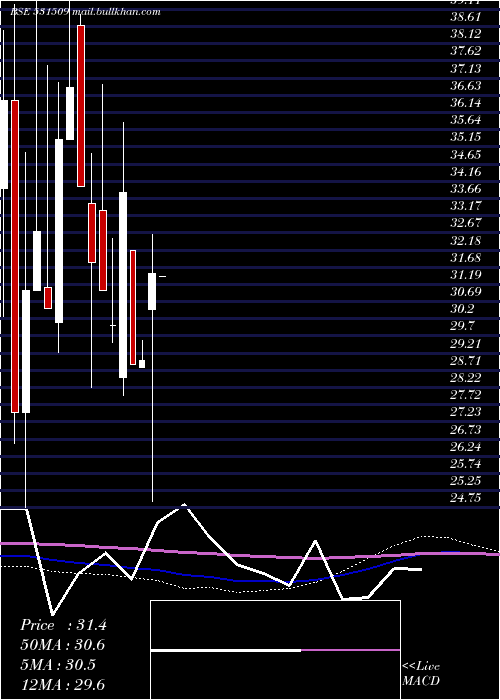
Task: Click the 35.64 price axis label
Action: (466, 120)
